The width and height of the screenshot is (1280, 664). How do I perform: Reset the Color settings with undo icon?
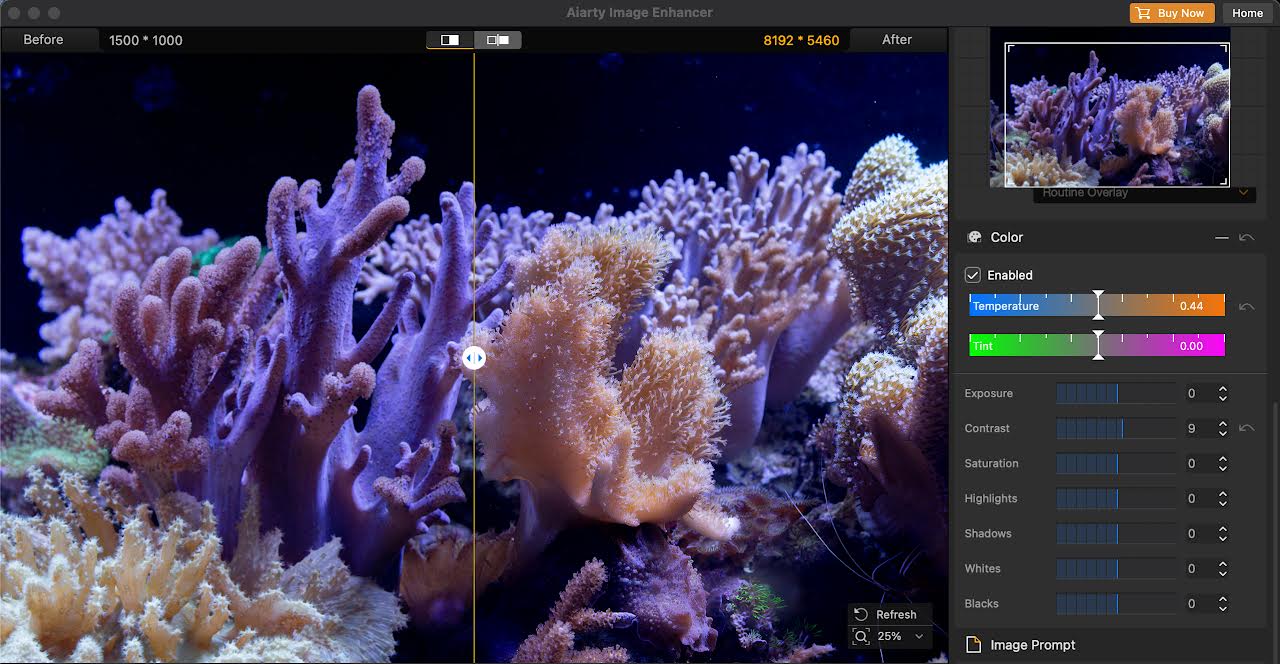click(1247, 237)
